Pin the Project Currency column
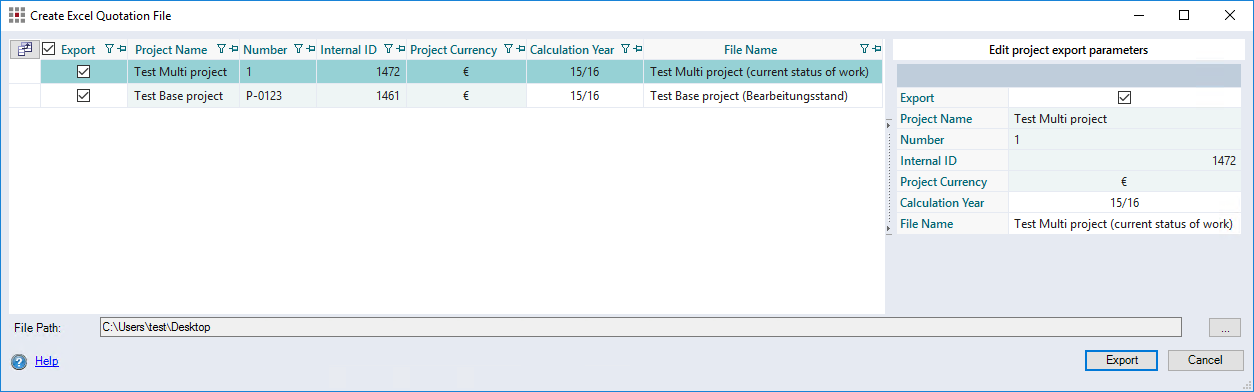This screenshot has width=1254, height=392. click(521, 49)
